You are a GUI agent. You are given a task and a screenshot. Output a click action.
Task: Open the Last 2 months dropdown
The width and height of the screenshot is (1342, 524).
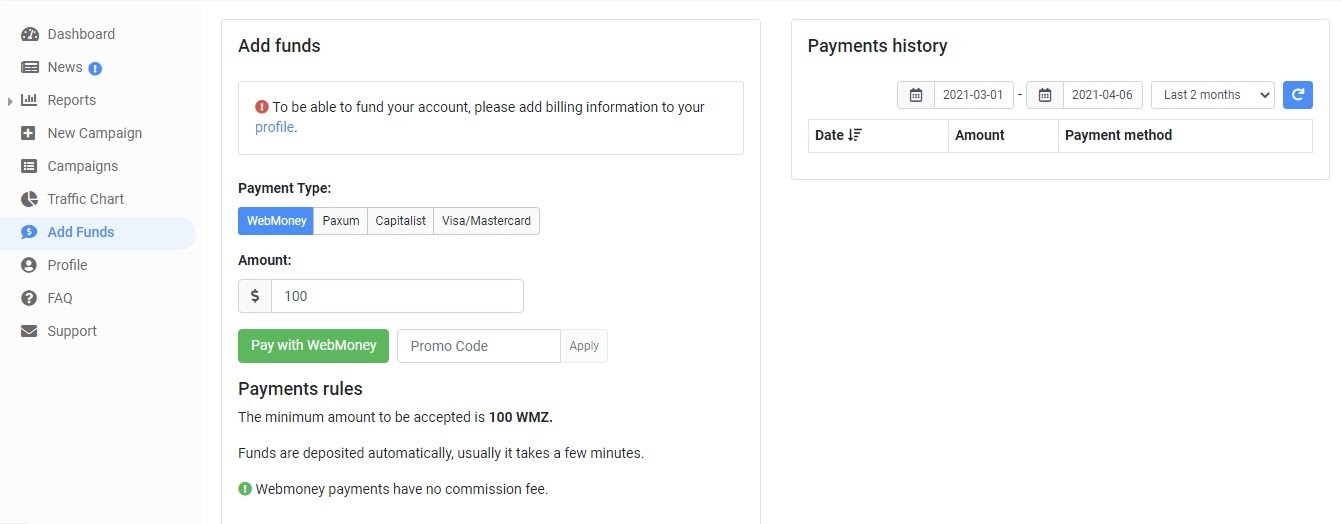pos(1213,95)
